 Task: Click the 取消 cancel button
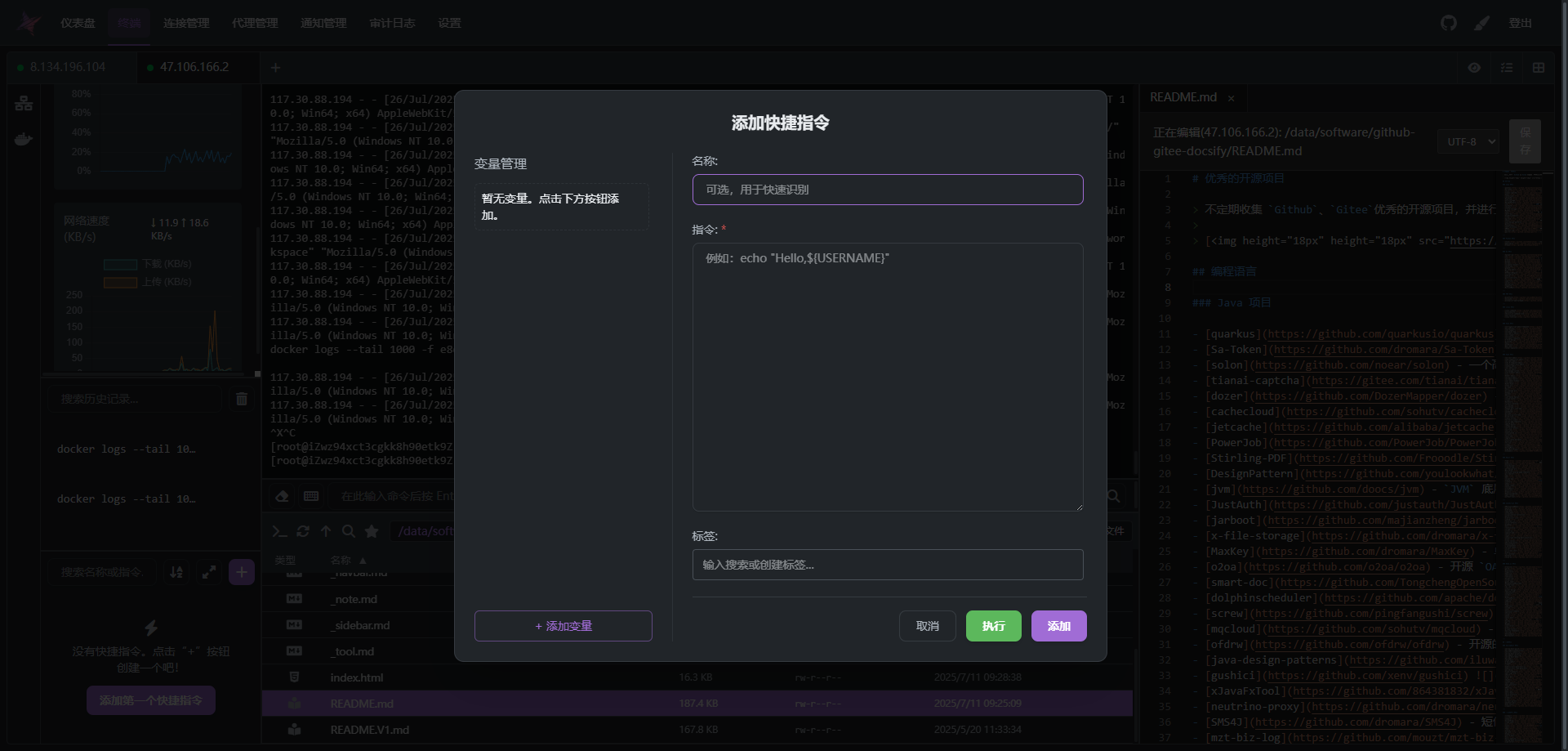[x=927, y=626]
